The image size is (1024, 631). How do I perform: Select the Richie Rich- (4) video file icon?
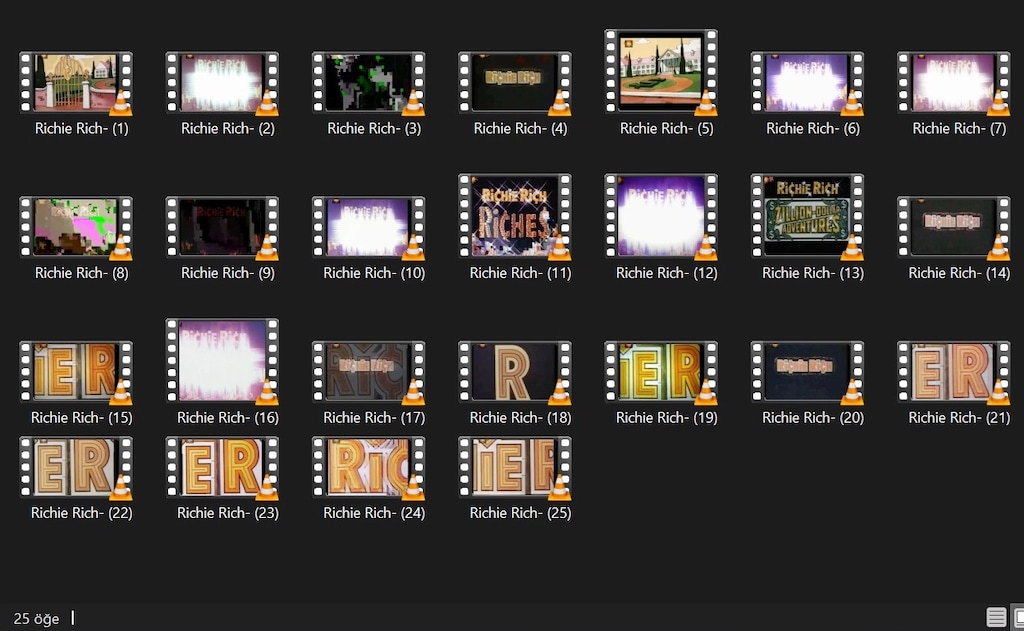pos(515,82)
